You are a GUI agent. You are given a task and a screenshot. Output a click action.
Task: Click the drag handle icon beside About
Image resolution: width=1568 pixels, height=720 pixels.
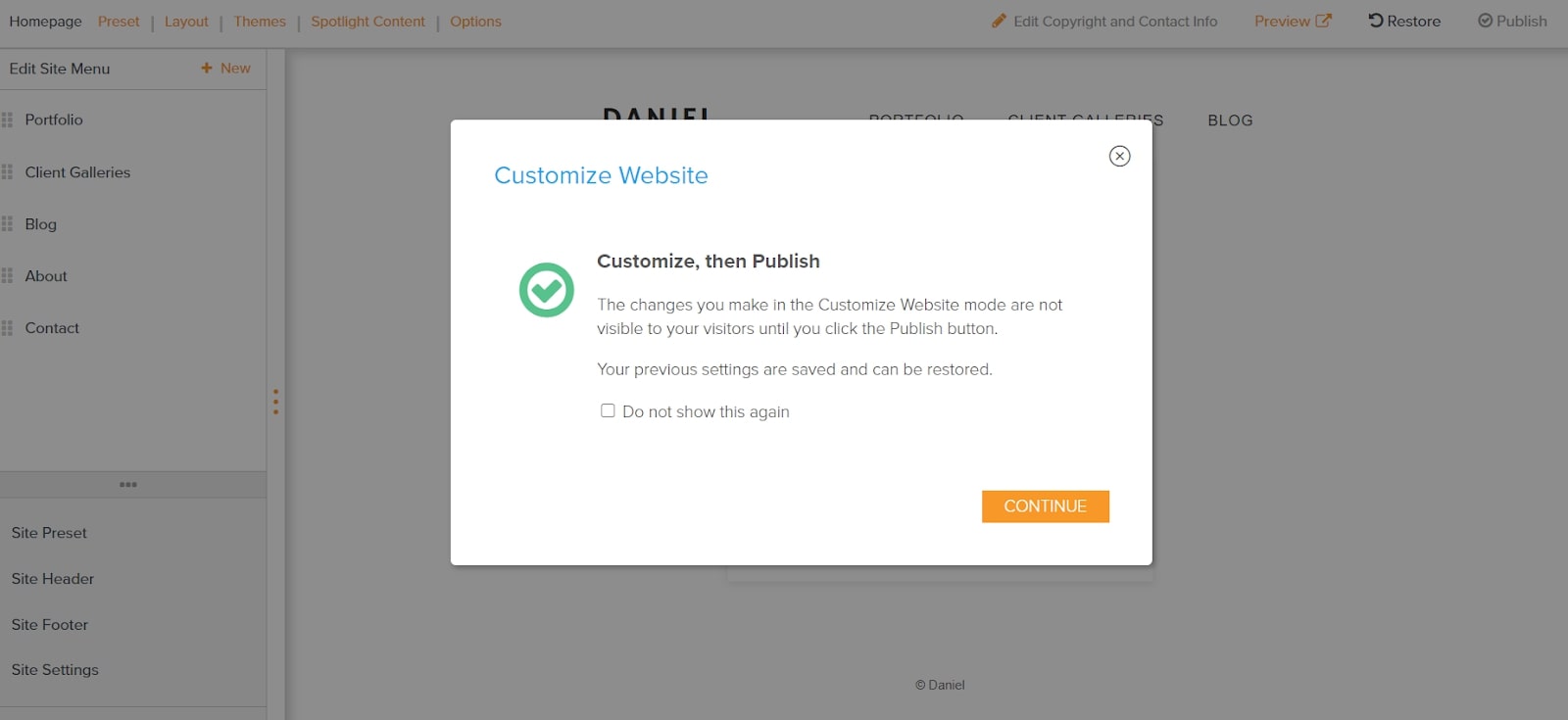click(x=7, y=276)
